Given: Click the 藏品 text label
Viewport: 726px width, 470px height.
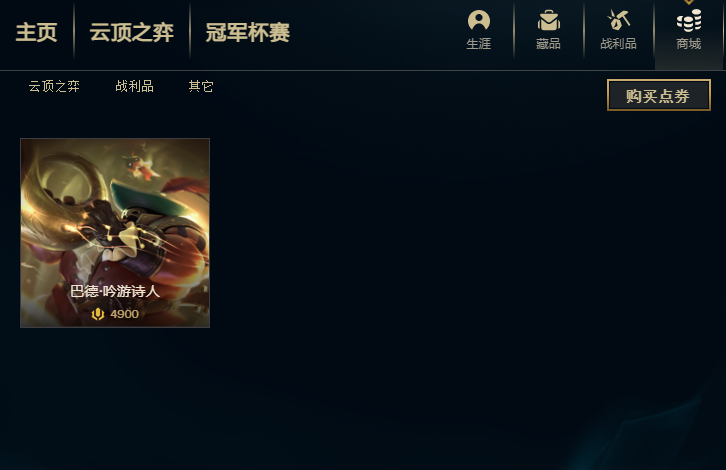Looking at the screenshot, I should (x=549, y=44).
